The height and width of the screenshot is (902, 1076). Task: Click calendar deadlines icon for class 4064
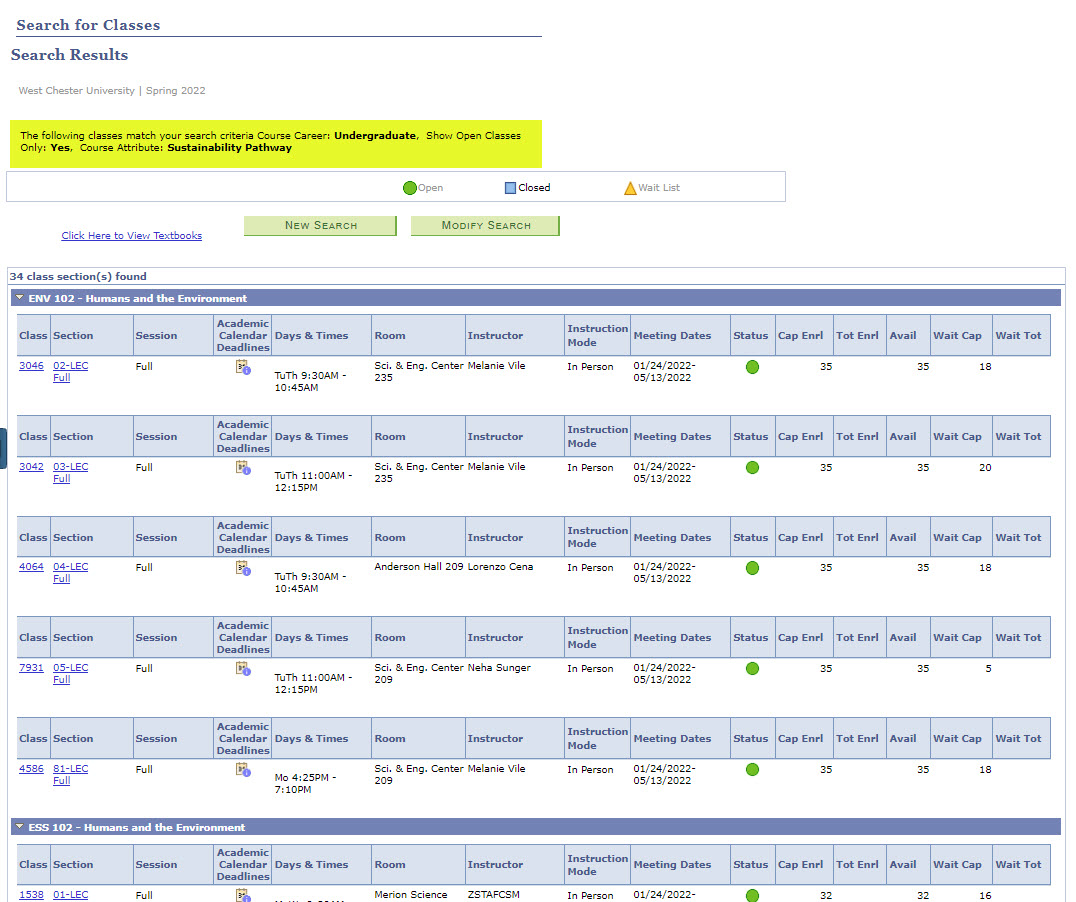pos(243,568)
